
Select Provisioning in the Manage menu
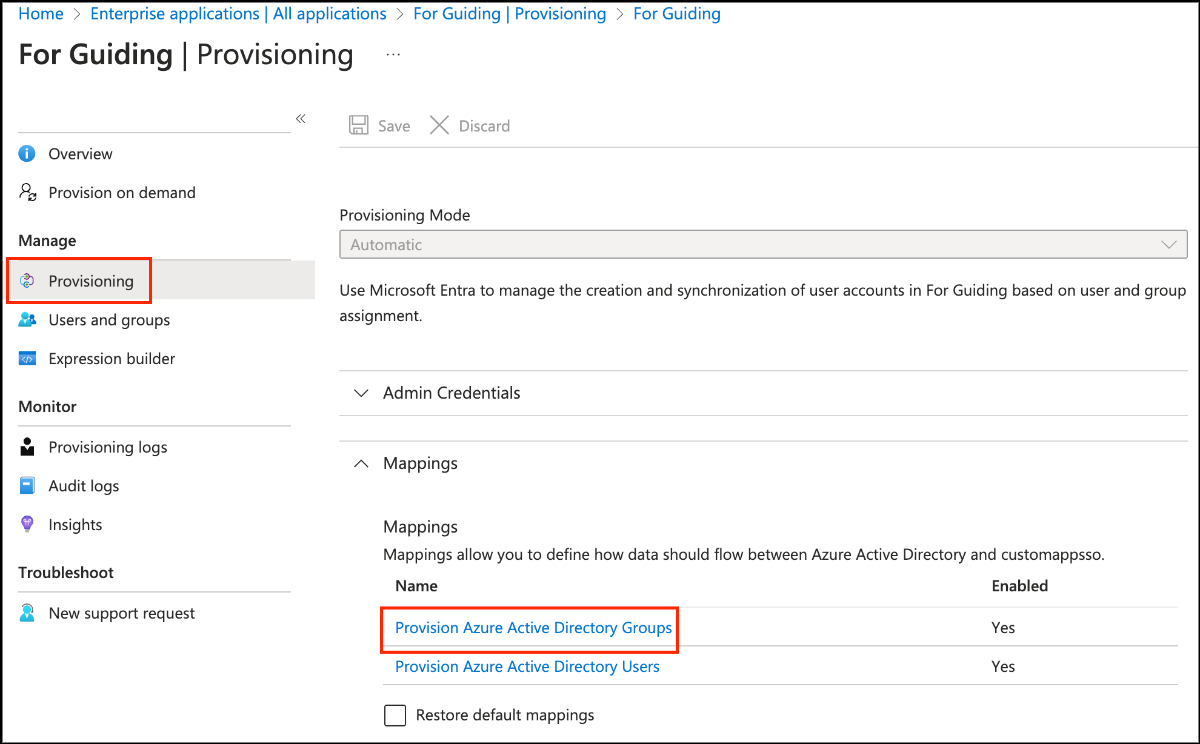(90, 281)
